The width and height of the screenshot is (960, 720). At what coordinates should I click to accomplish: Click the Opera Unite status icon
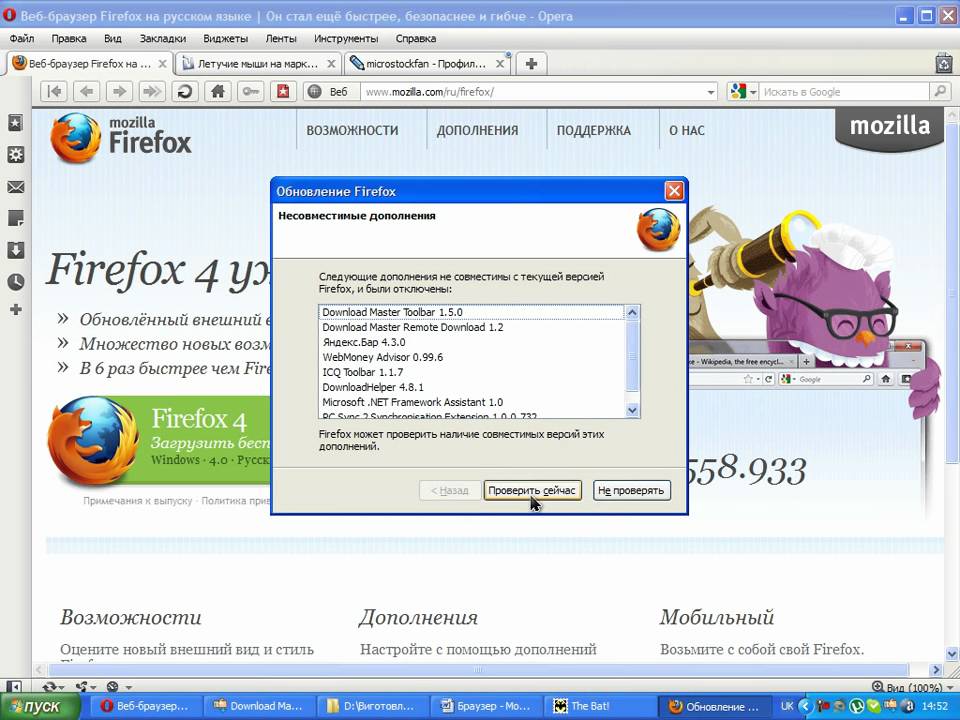point(85,687)
